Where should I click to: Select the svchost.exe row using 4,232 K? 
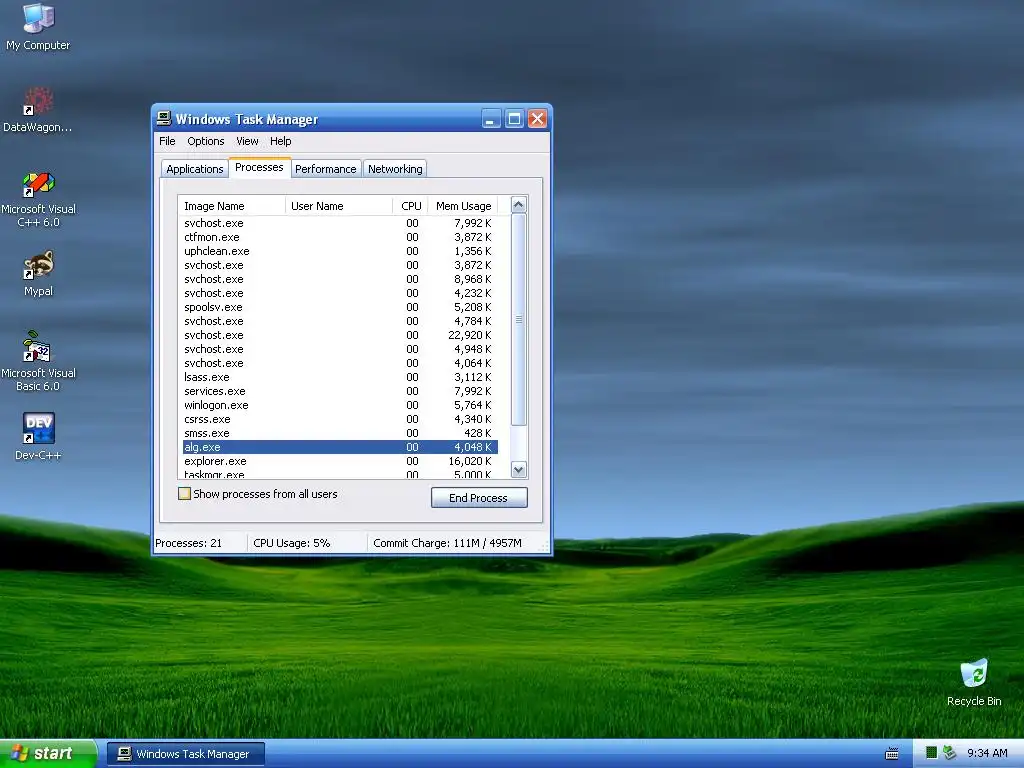[340, 293]
